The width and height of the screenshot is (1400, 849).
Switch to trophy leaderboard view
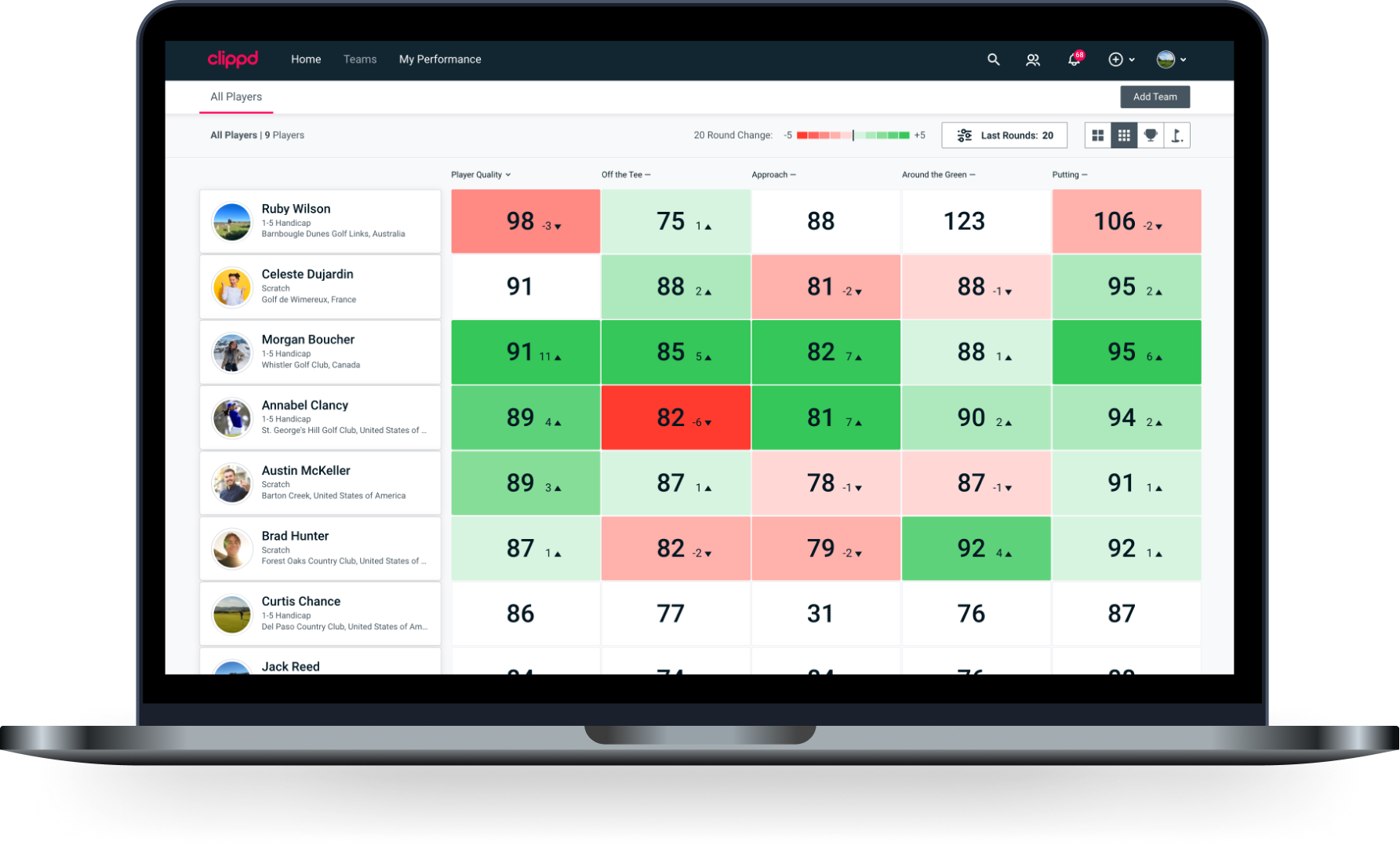tap(1151, 136)
